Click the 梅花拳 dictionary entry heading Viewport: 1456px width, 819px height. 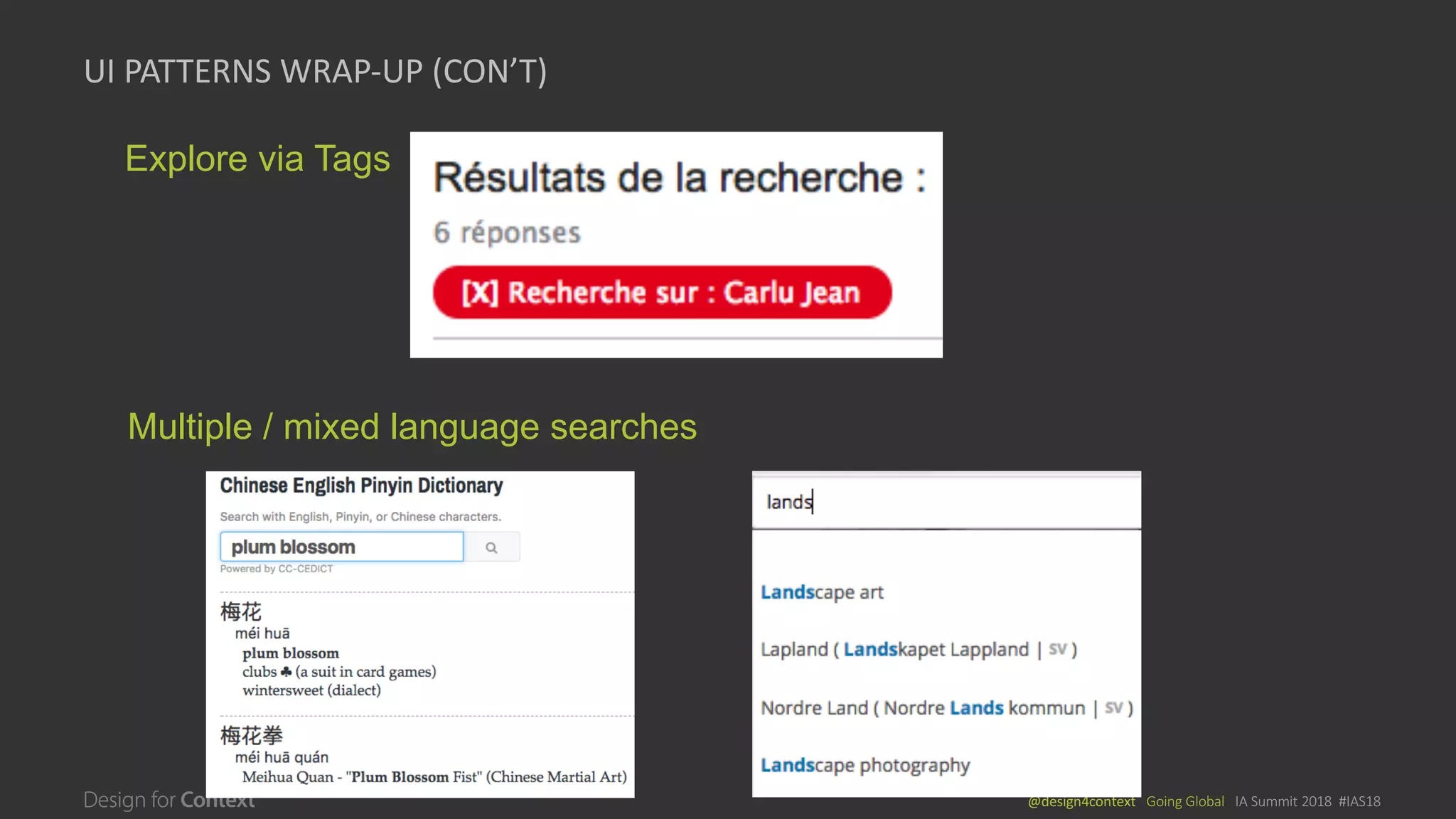coord(252,735)
